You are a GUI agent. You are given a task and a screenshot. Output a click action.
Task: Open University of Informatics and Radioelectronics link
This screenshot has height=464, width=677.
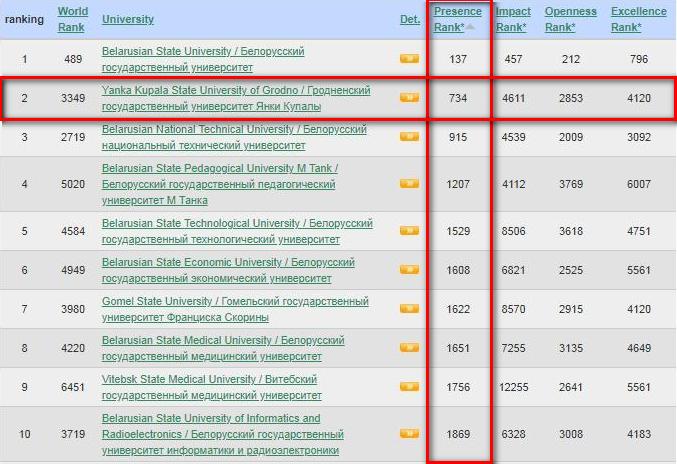pyautogui.click(x=223, y=434)
